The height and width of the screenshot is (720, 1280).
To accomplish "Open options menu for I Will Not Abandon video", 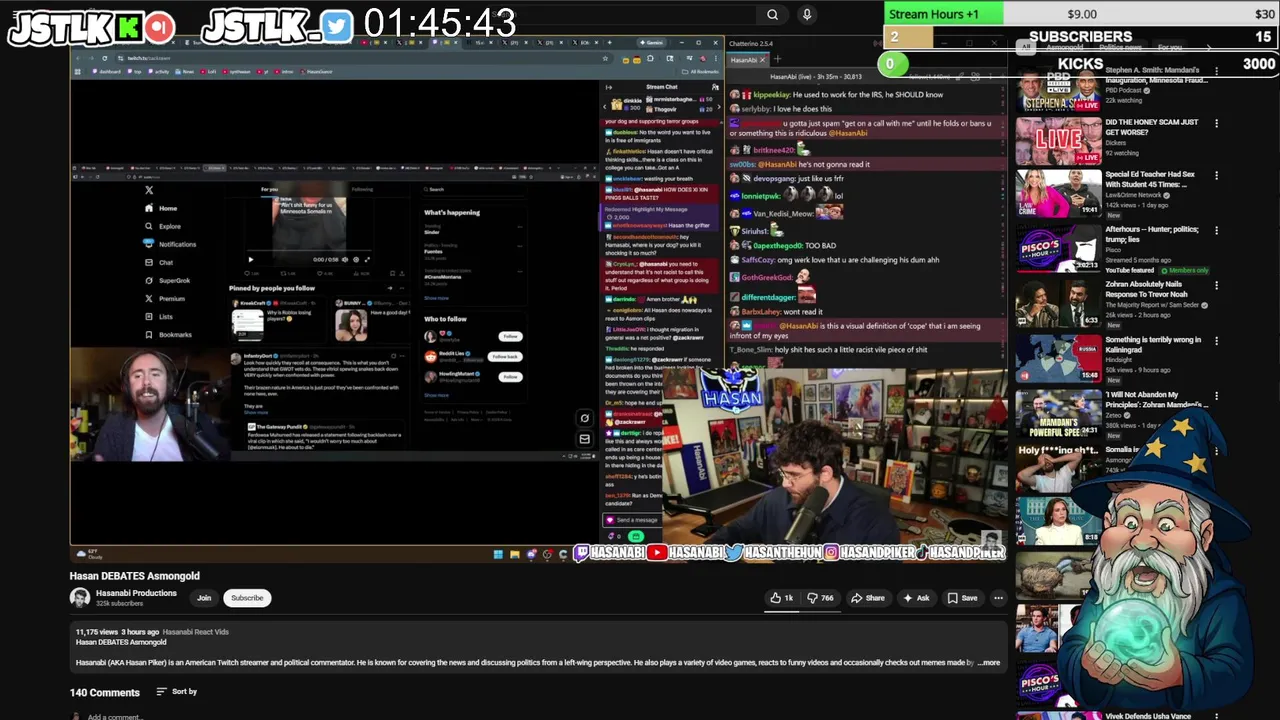I will (x=1216, y=396).
